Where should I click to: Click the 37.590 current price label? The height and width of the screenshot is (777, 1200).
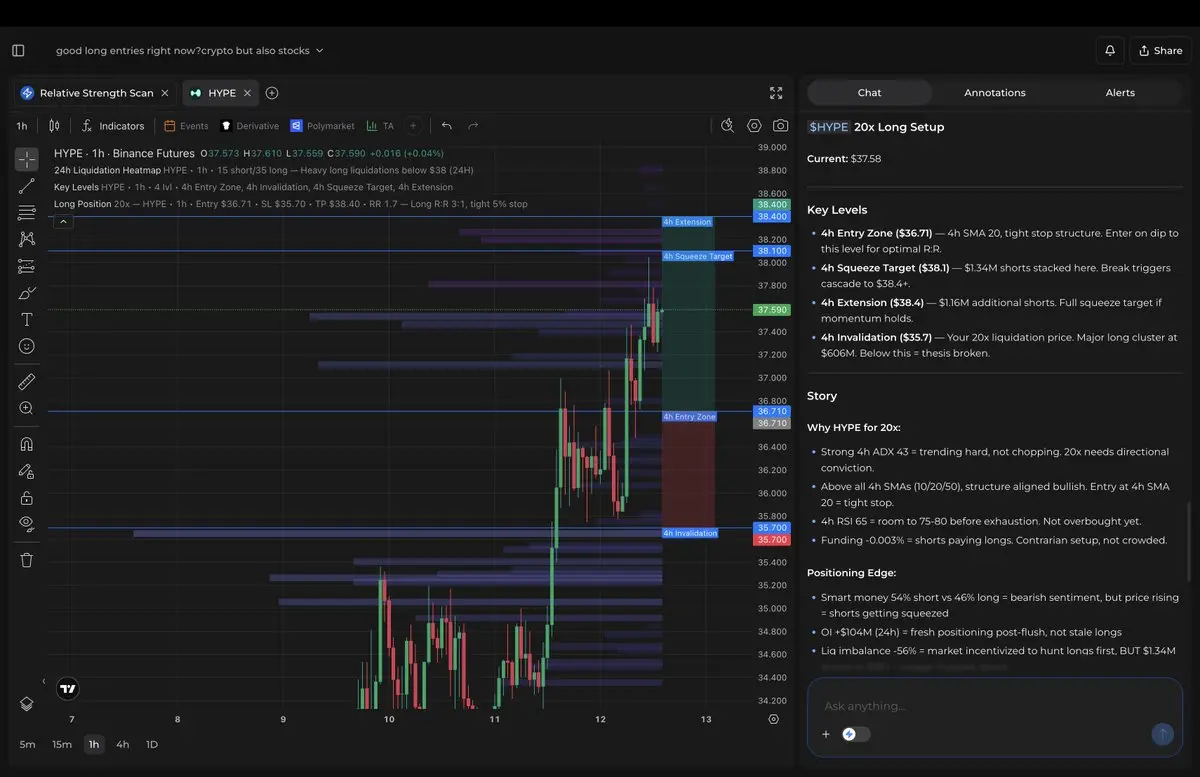click(771, 310)
